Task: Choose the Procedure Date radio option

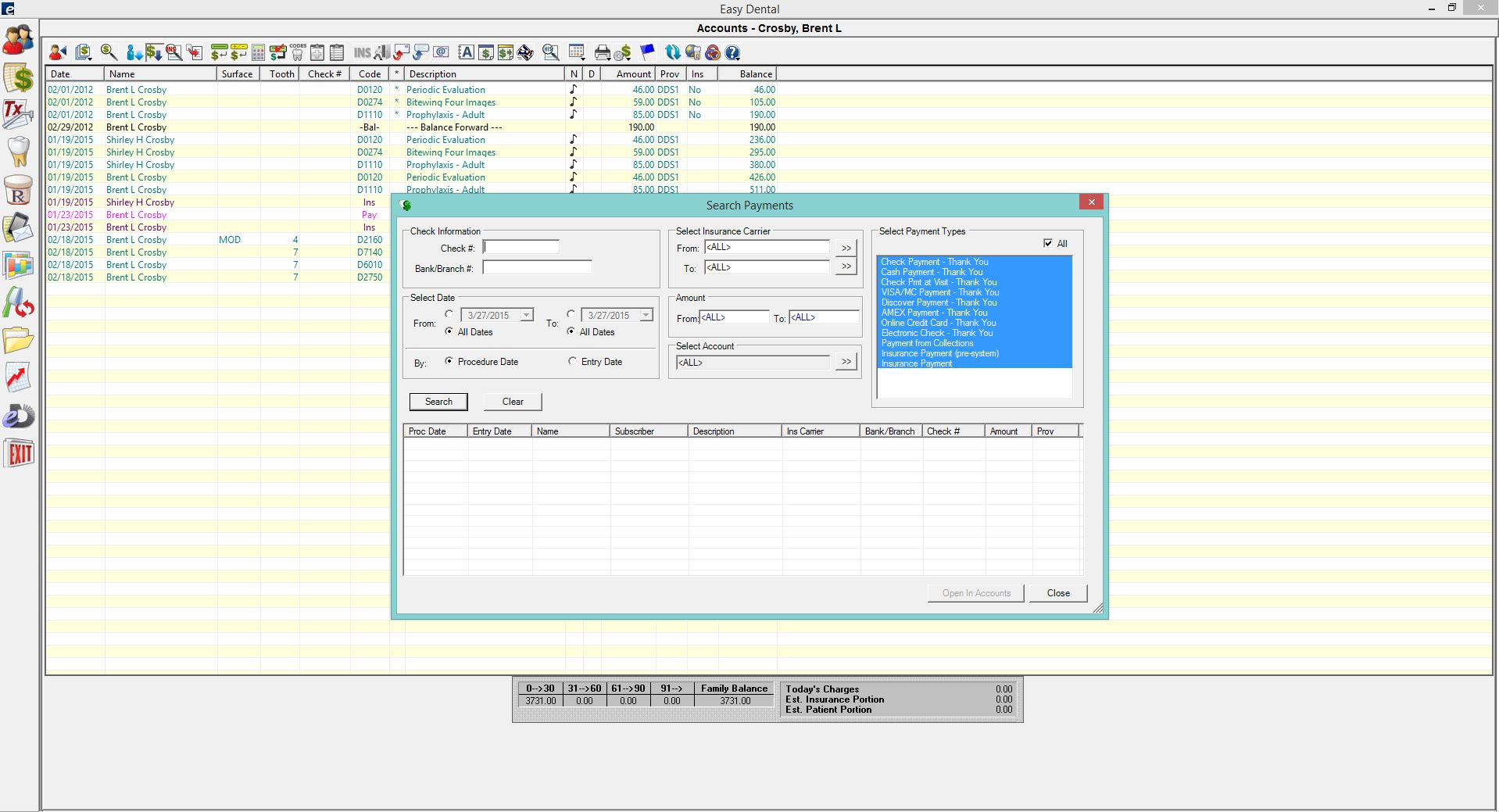Action: tap(449, 361)
